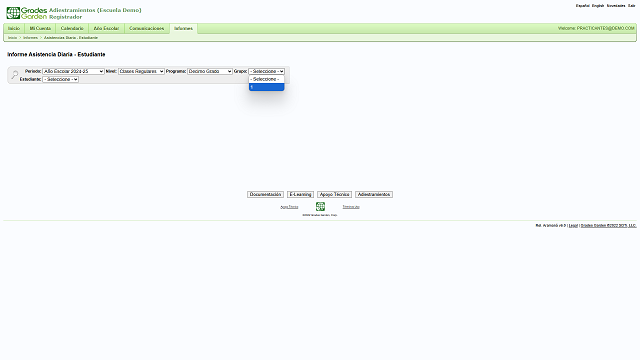Click the E-Learning button
This screenshot has height=360, width=640.
[300, 194]
